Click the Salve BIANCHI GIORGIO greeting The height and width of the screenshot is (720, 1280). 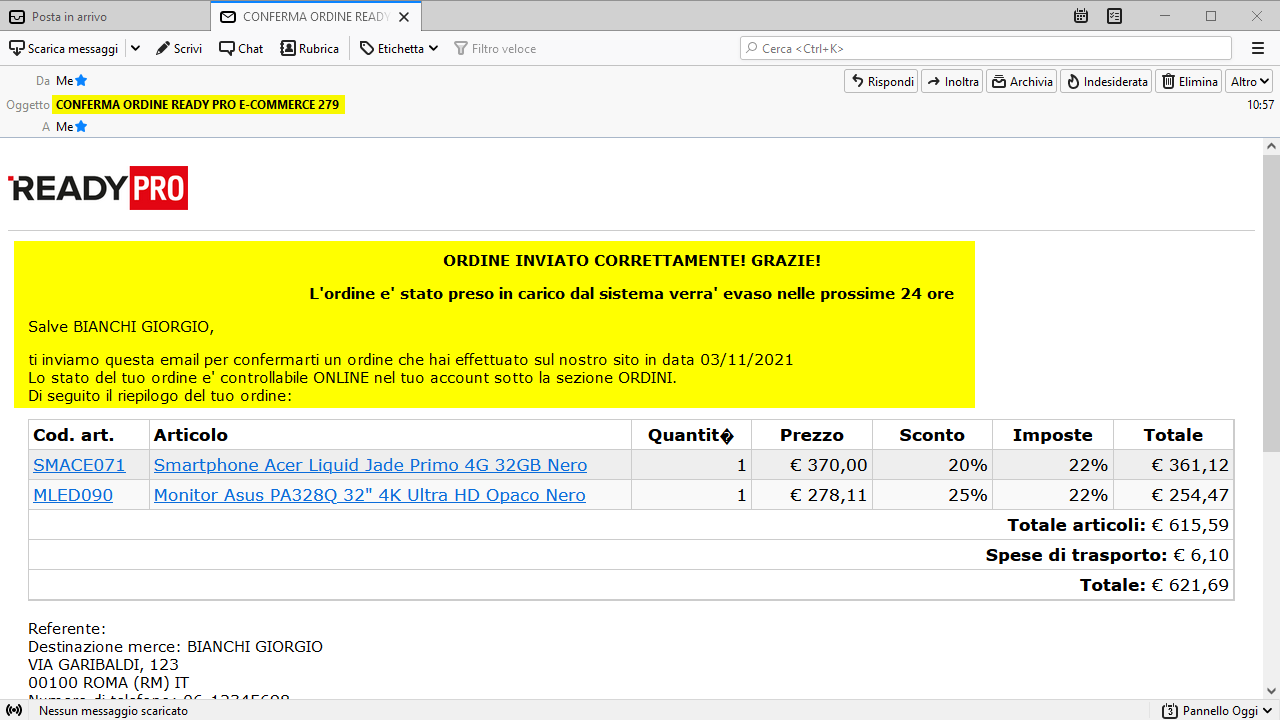(121, 327)
